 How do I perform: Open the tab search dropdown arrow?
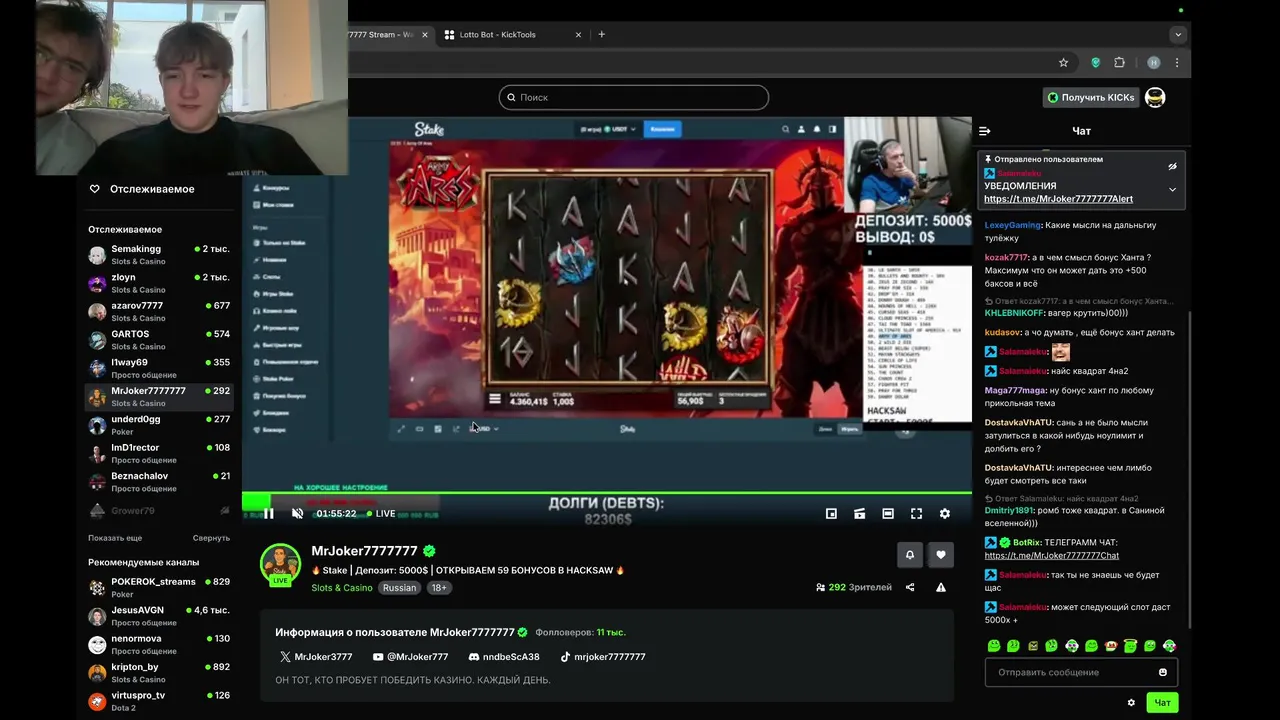tap(1178, 34)
